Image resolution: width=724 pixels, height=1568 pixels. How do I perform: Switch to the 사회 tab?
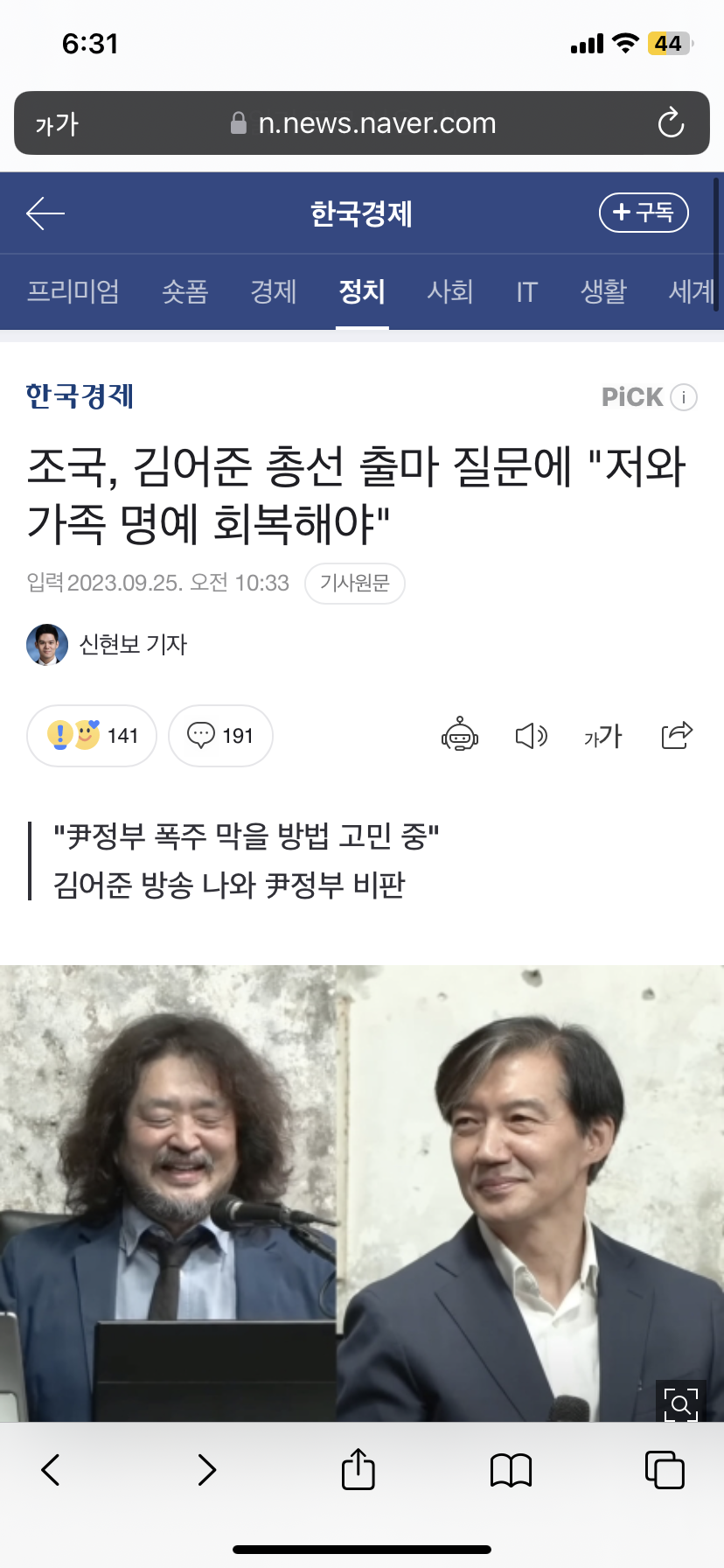450,291
